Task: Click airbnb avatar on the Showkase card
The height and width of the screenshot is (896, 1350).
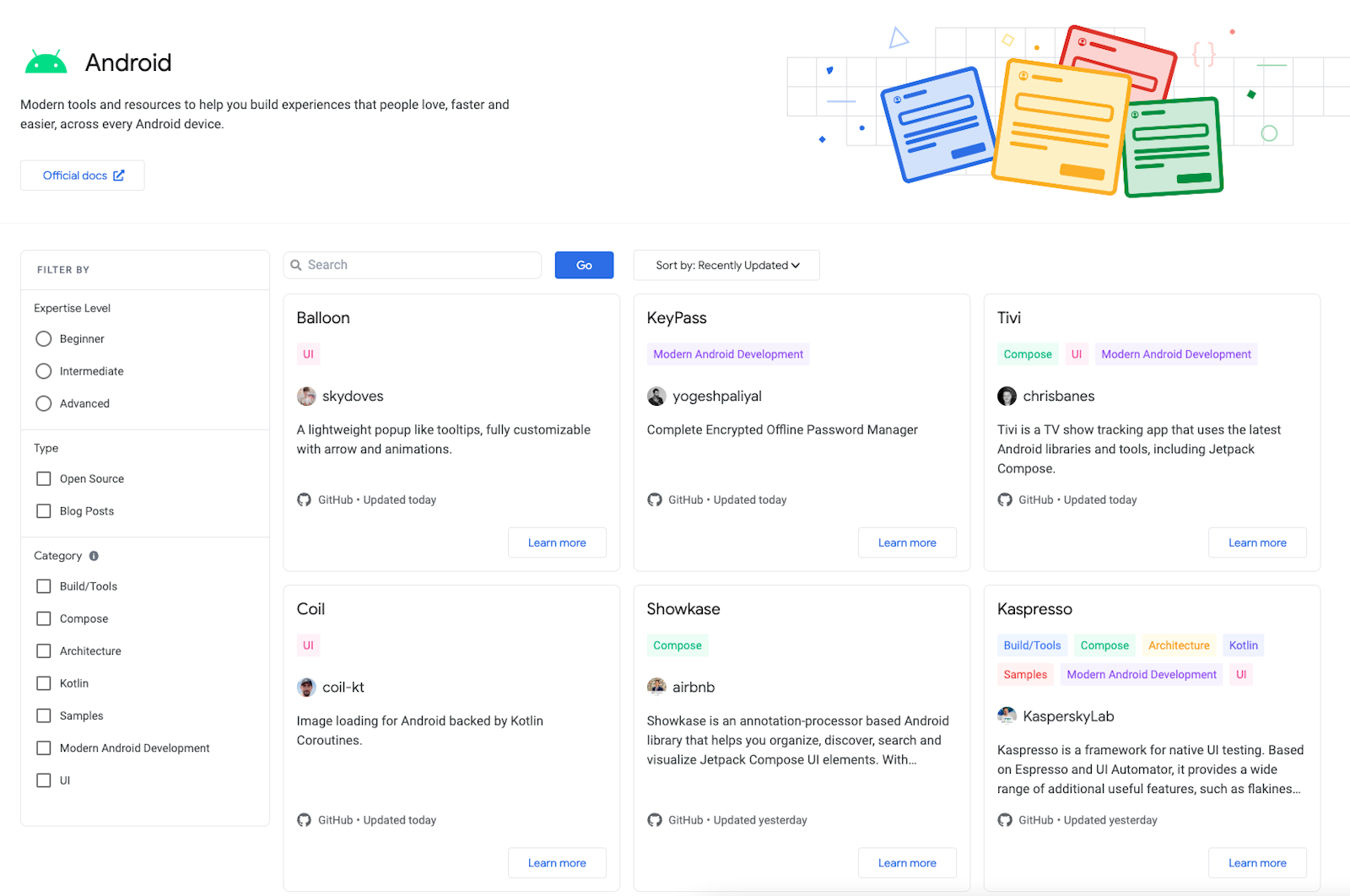Action: click(656, 688)
